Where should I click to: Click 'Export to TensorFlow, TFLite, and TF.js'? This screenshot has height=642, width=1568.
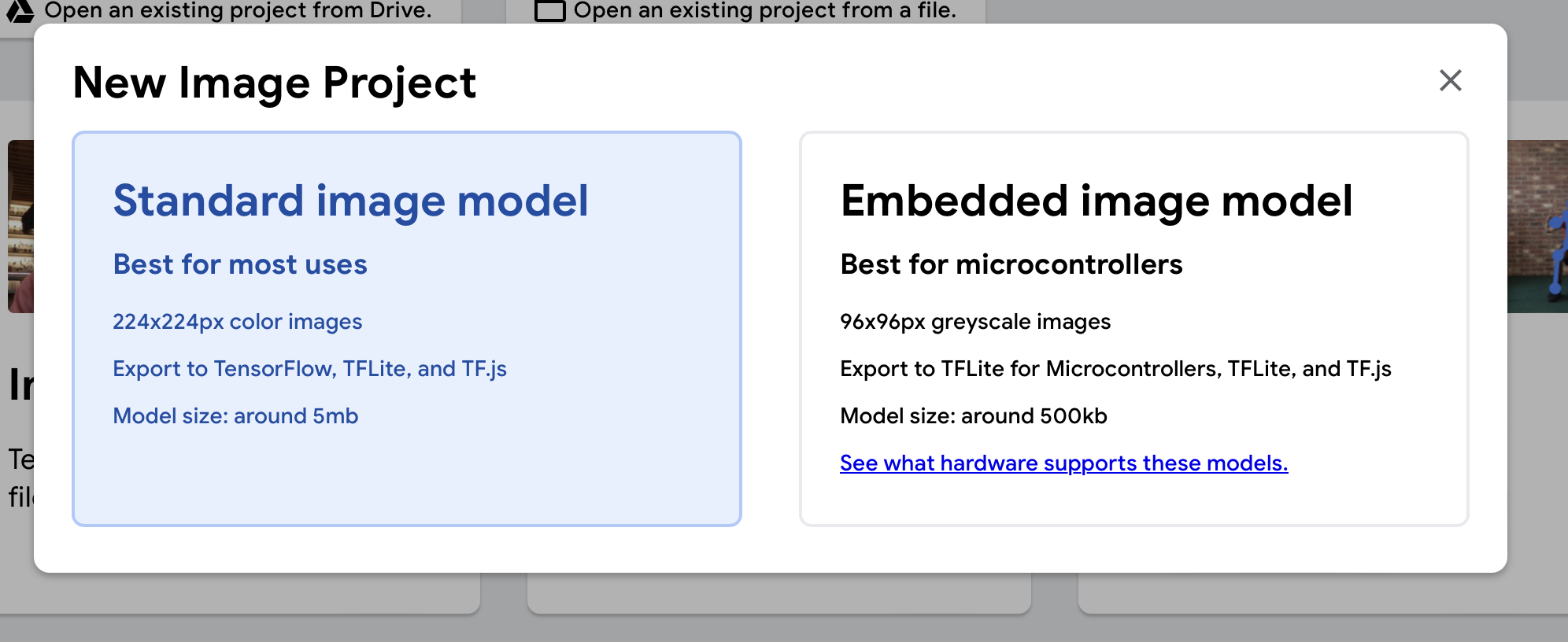pos(309,369)
